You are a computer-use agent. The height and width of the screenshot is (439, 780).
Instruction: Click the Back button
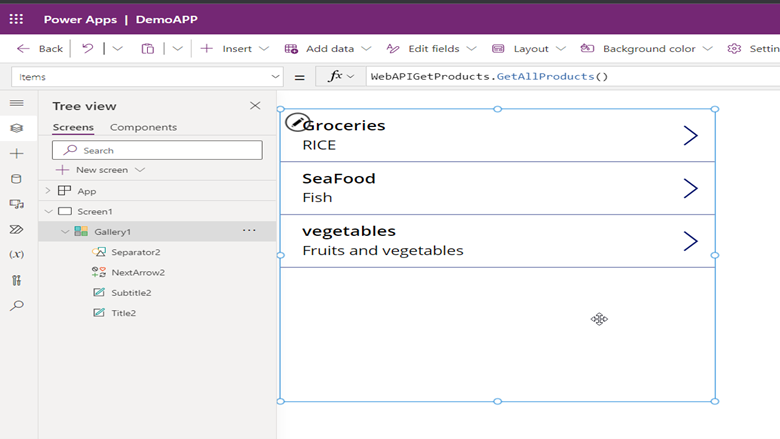(x=40, y=49)
